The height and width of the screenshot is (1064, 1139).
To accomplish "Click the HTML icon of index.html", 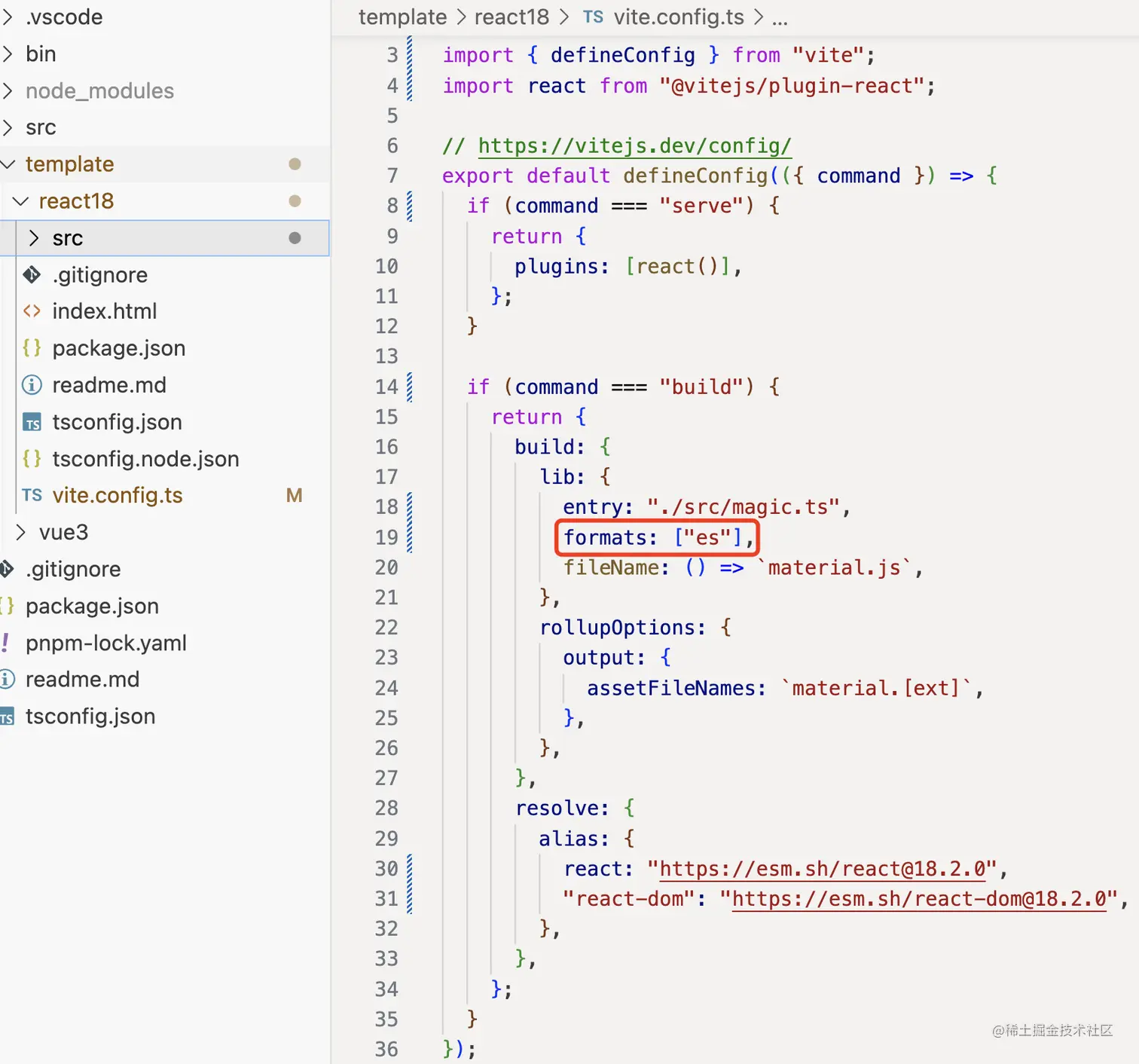I will [32, 310].
